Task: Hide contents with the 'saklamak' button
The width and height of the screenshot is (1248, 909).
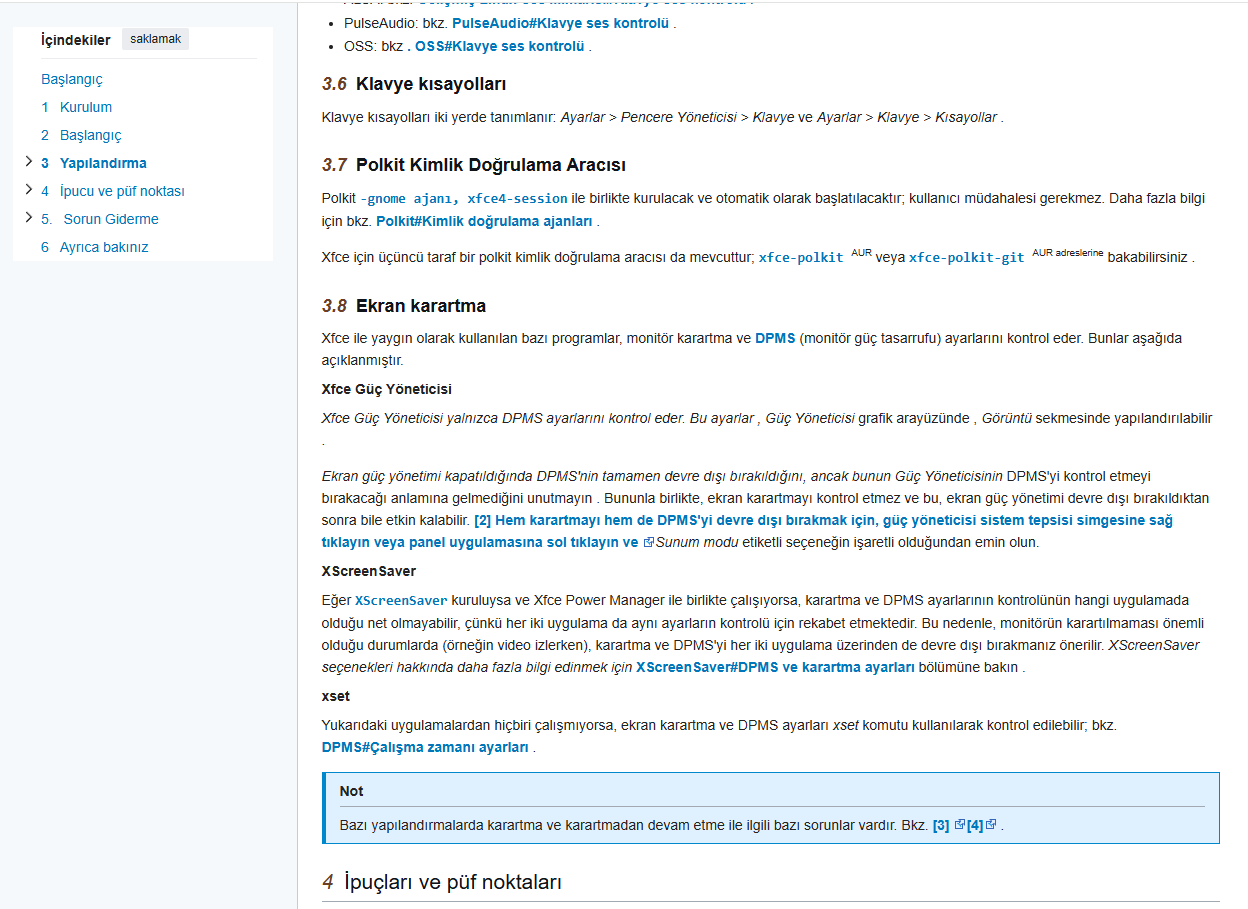Action: 155,39
